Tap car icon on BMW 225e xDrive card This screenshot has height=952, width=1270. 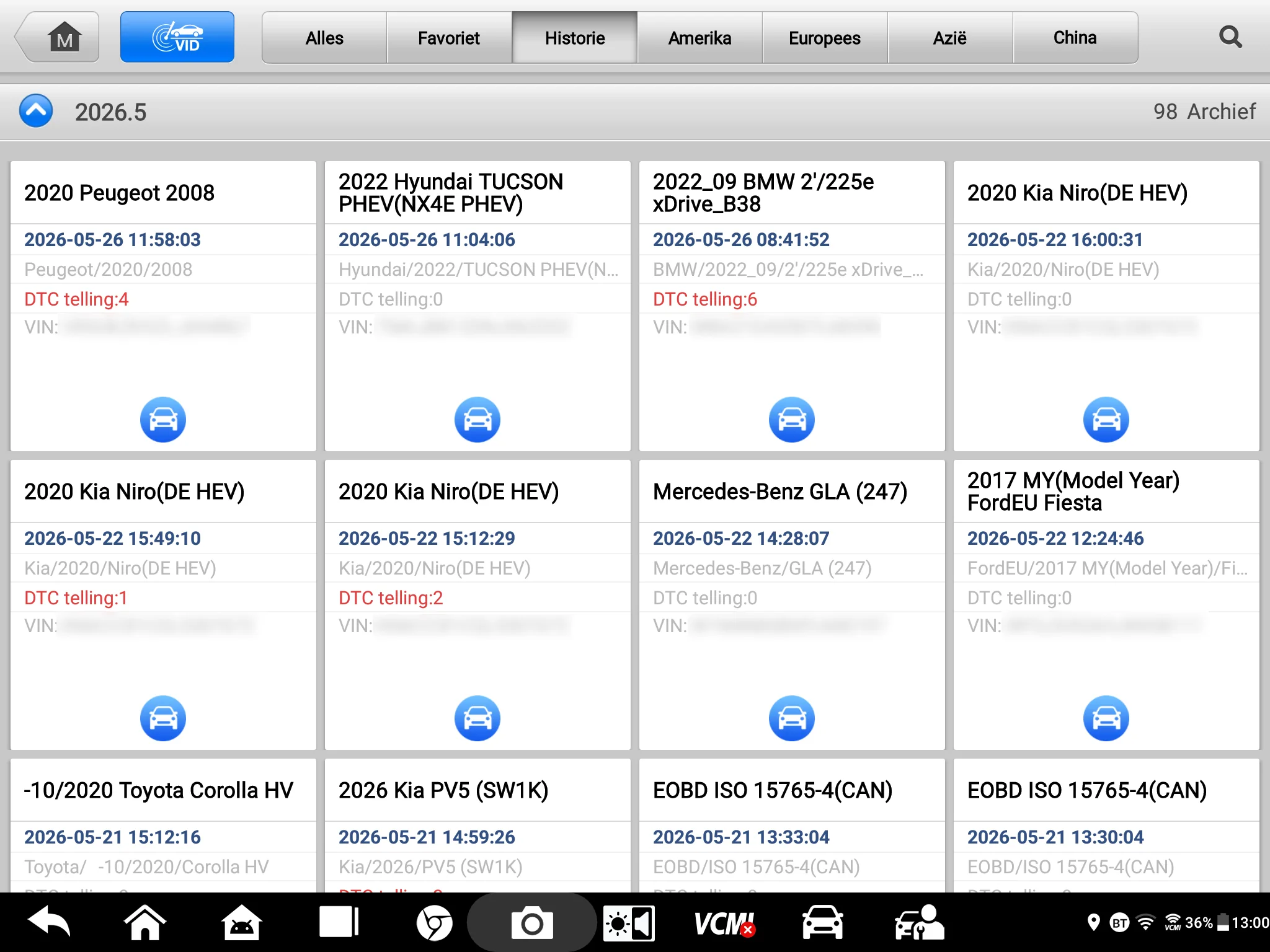pos(792,420)
